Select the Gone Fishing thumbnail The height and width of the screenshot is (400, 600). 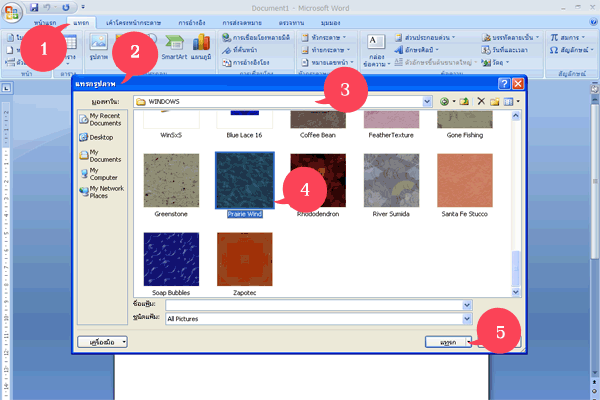click(x=465, y=119)
